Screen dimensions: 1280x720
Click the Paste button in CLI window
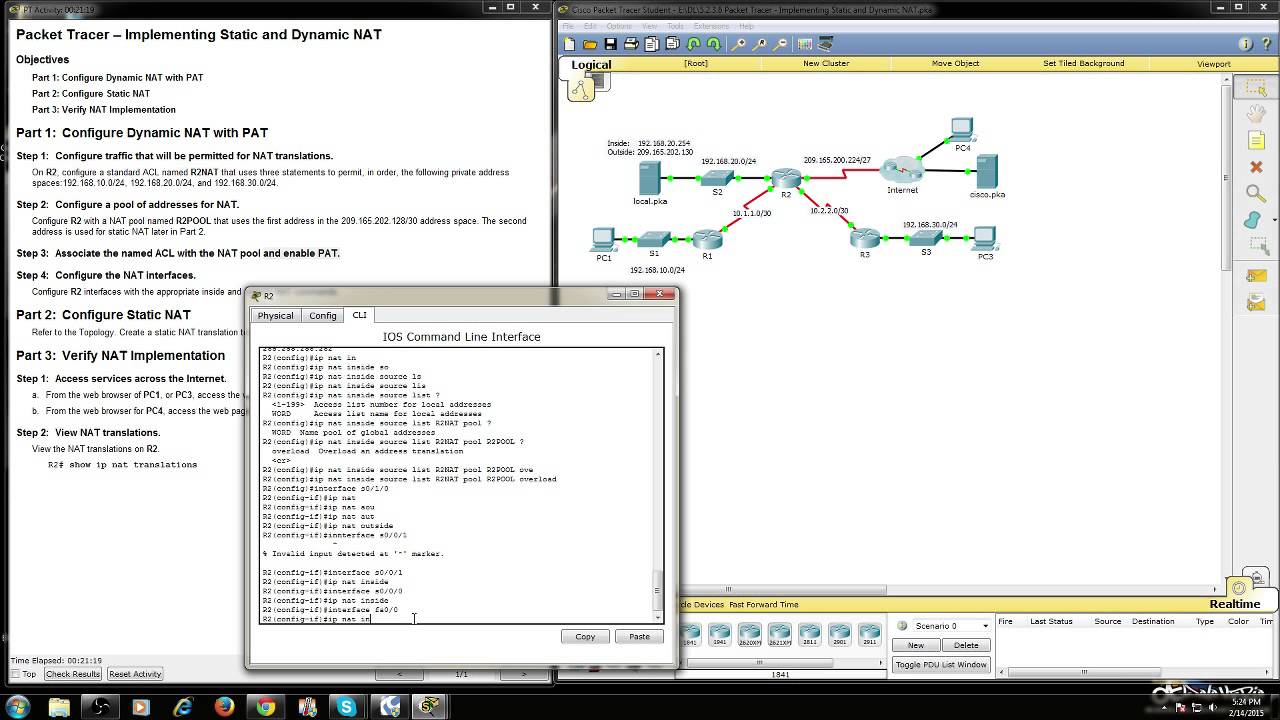pyautogui.click(x=639, y=636)
